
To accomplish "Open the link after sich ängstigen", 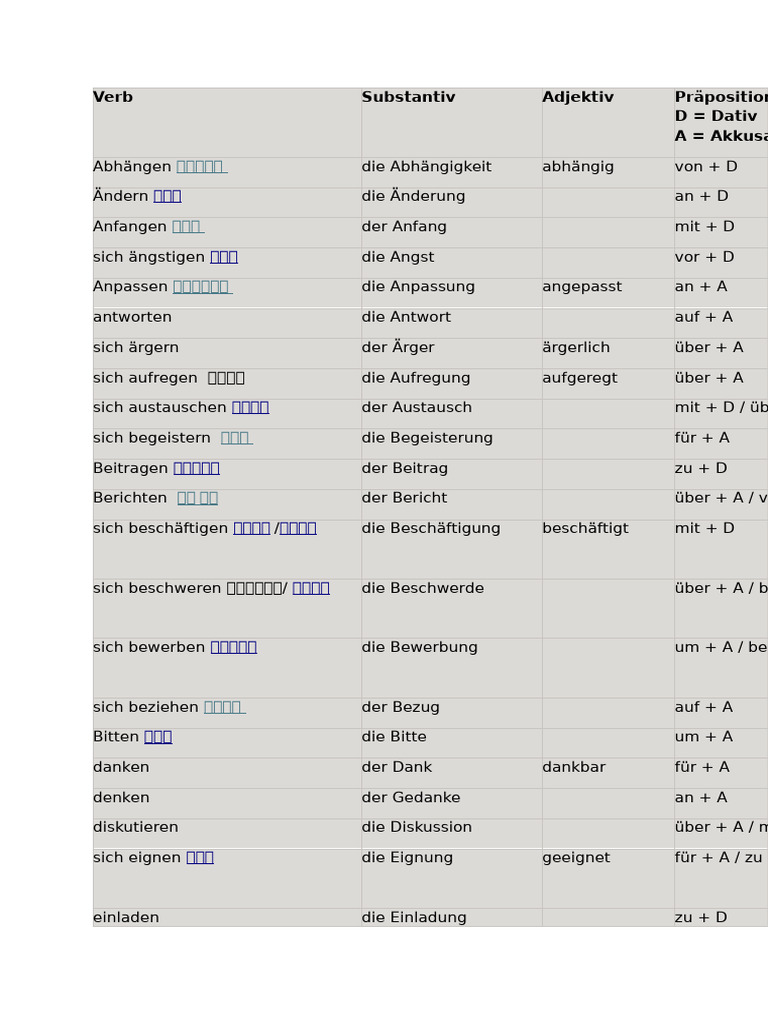I will pyautogui.click(x=224, y=257).
